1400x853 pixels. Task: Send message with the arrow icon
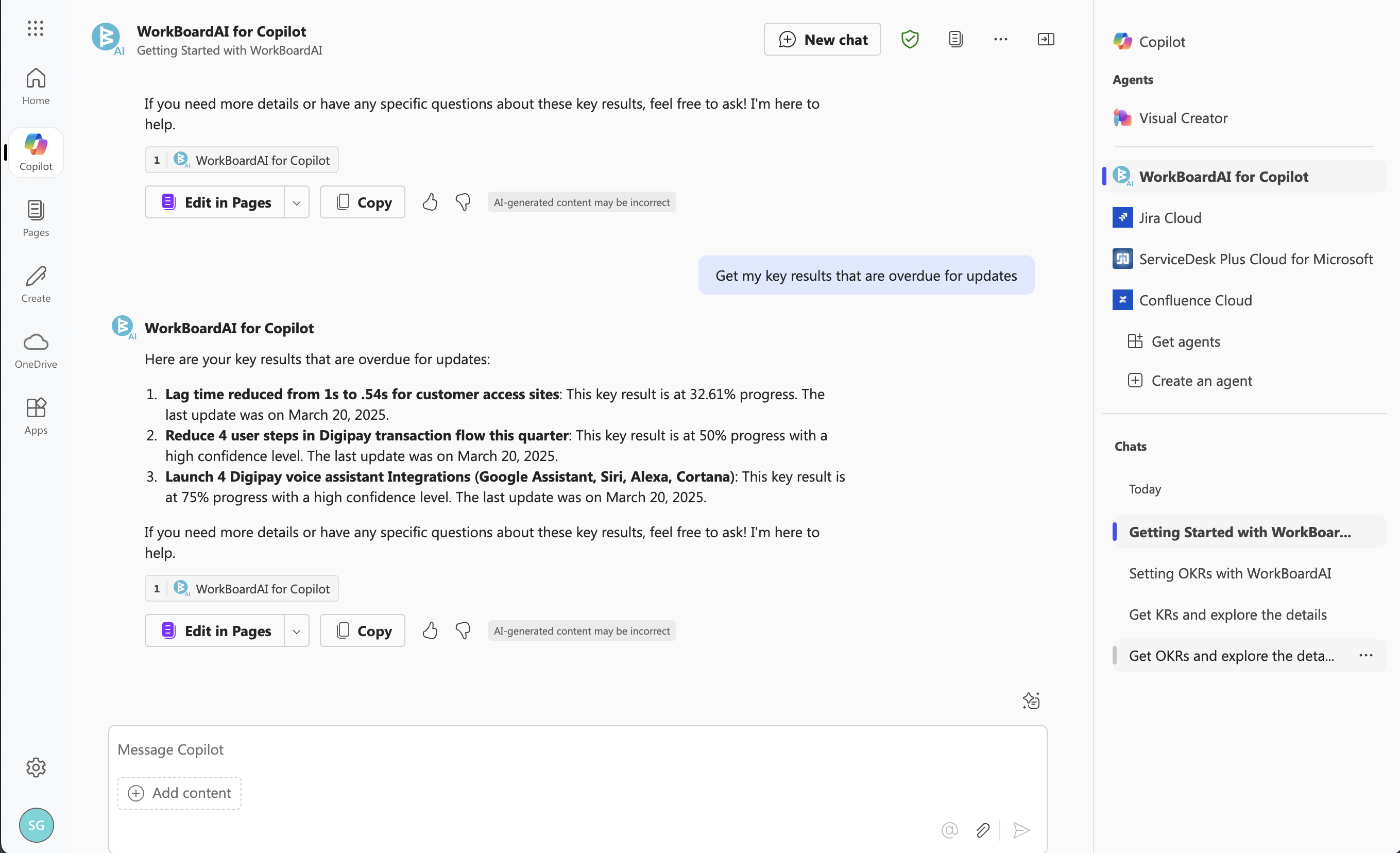[x=1021, y=830]
